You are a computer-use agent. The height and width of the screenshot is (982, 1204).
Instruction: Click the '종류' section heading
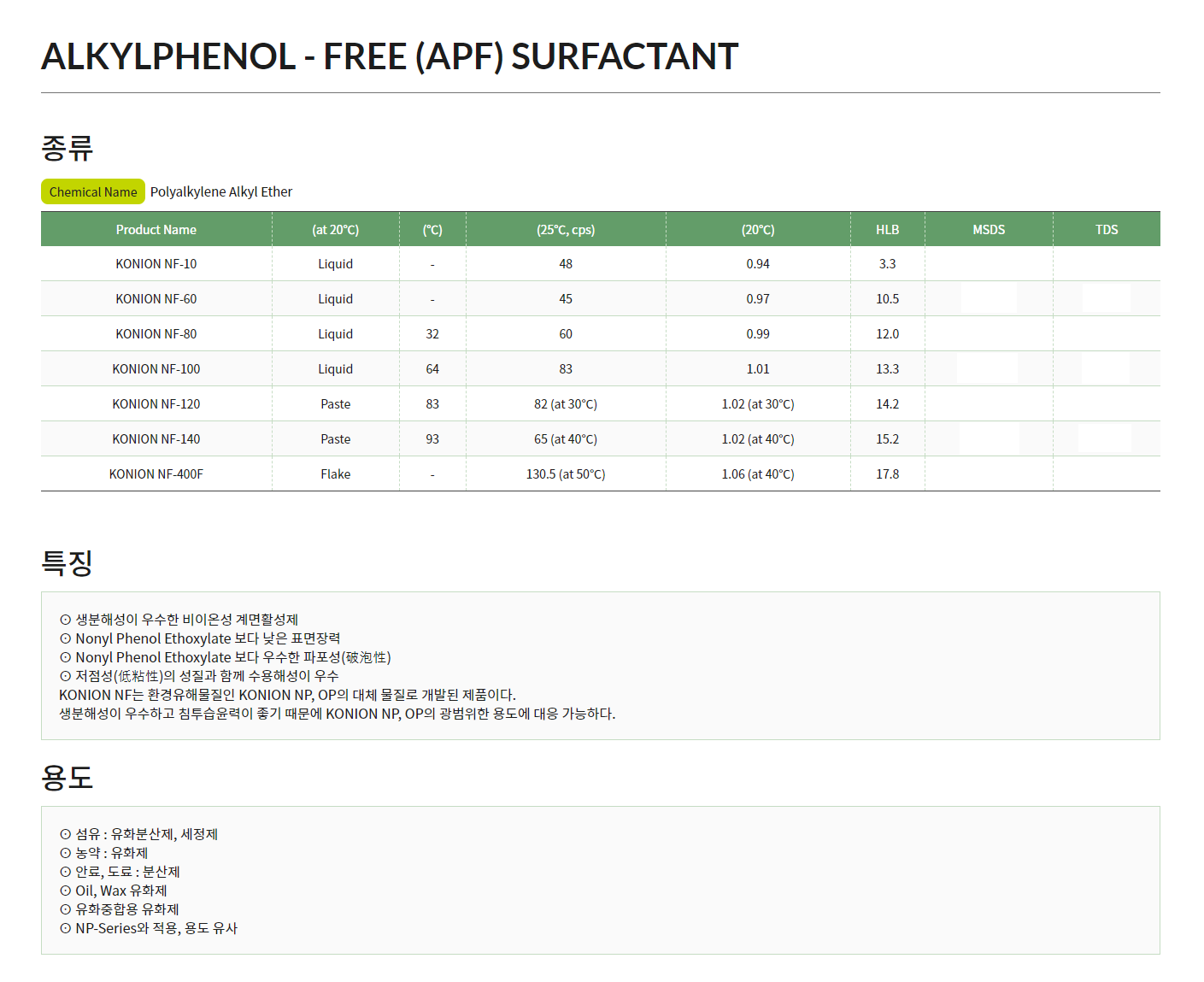coord(67,148)
